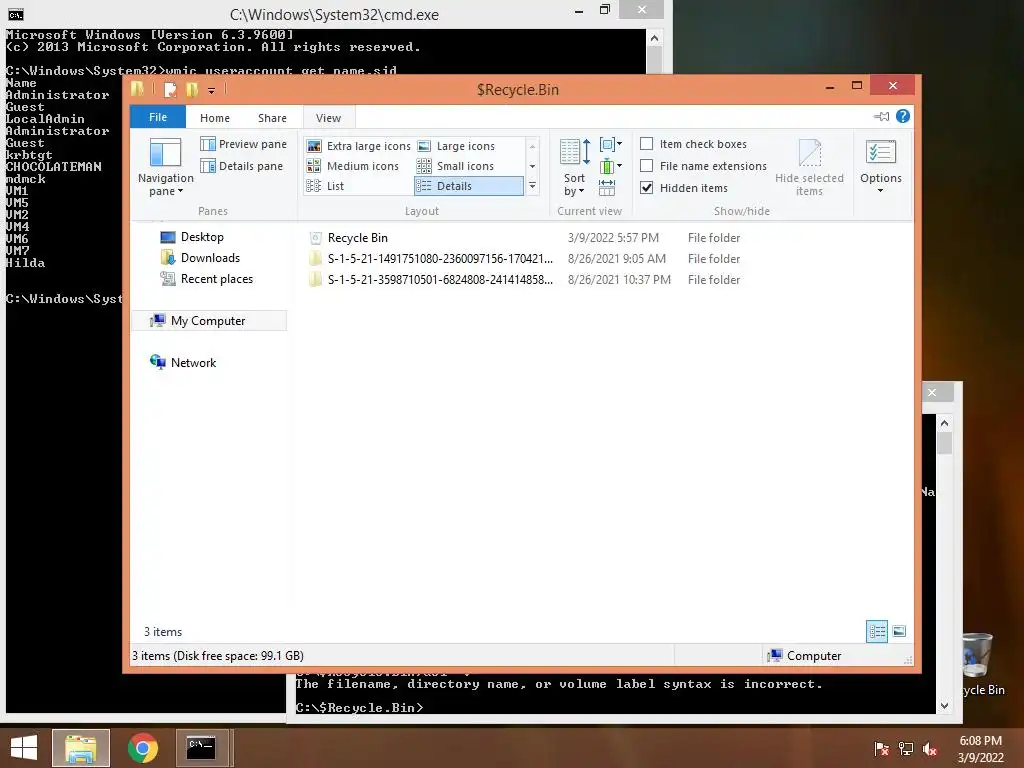Enable Item check boxes
The image size is (1024, 768).
[647, 144]
